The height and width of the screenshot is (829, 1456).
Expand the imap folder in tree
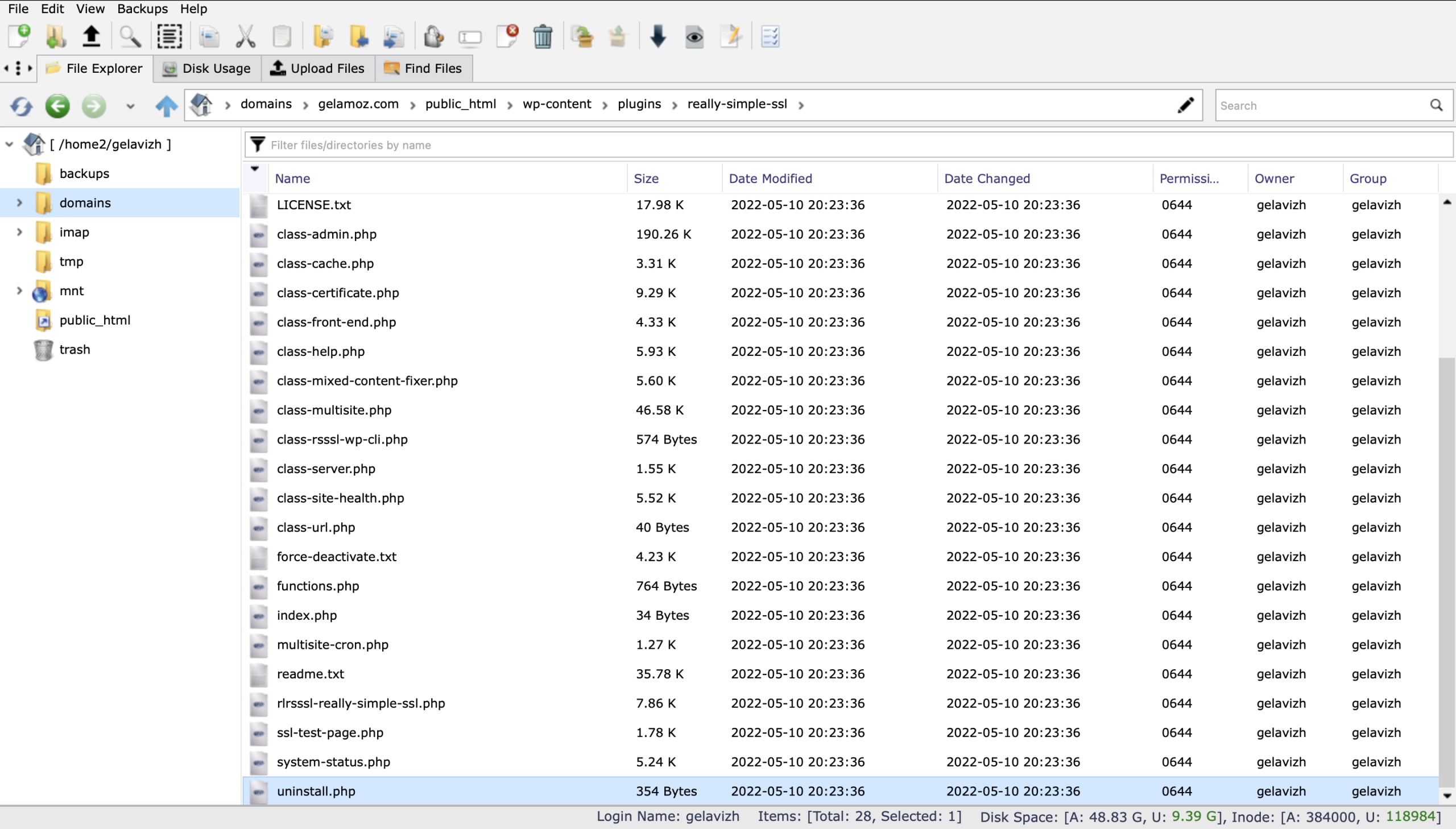19,233
